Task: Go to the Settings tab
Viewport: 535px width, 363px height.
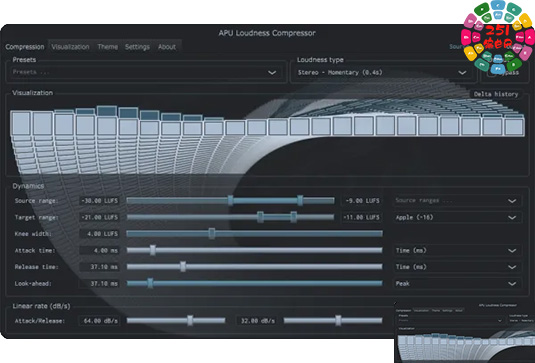Action: coord(137,47)
